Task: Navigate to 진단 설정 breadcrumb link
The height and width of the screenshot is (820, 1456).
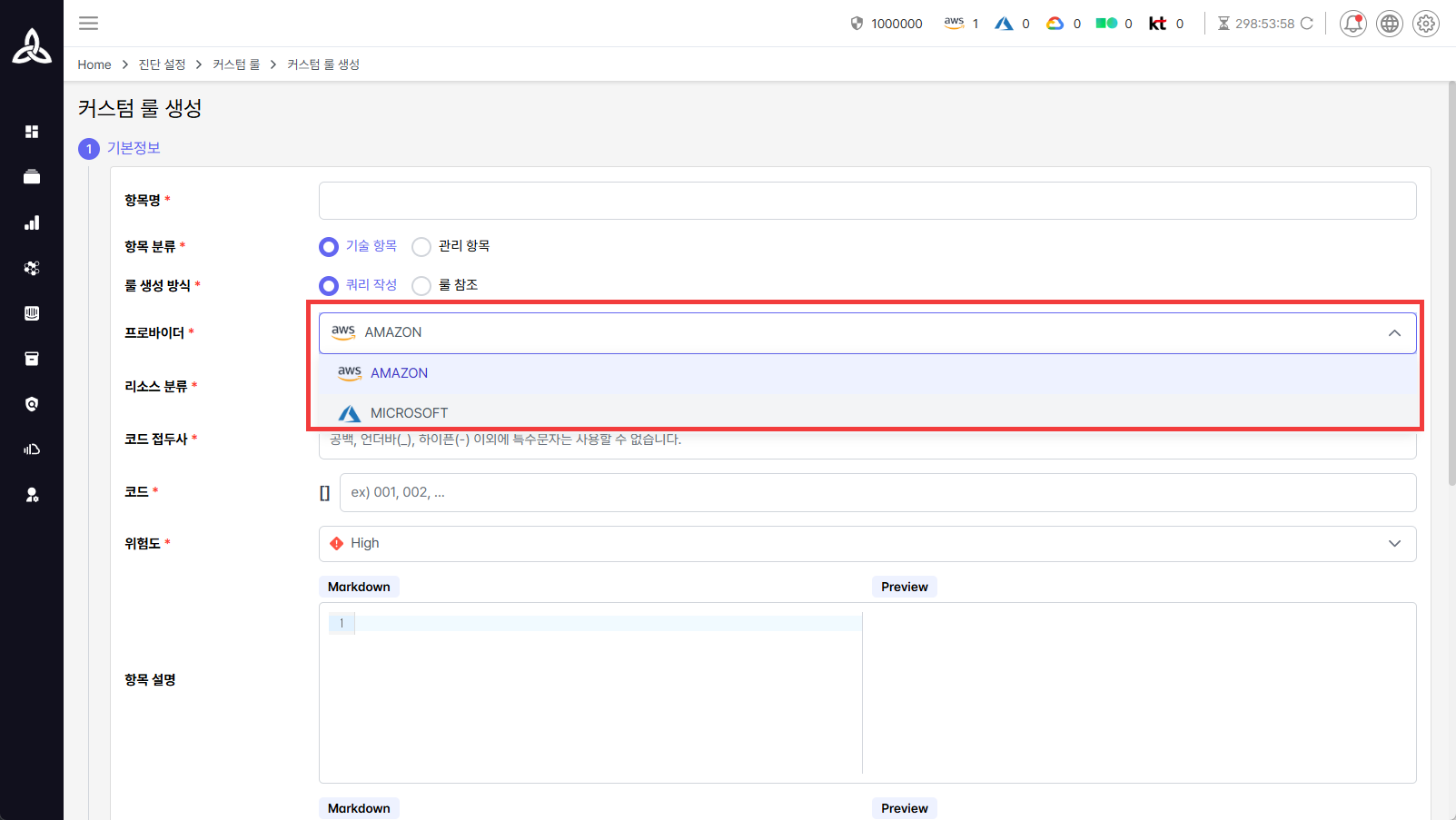Action: (x=162, y=64)
